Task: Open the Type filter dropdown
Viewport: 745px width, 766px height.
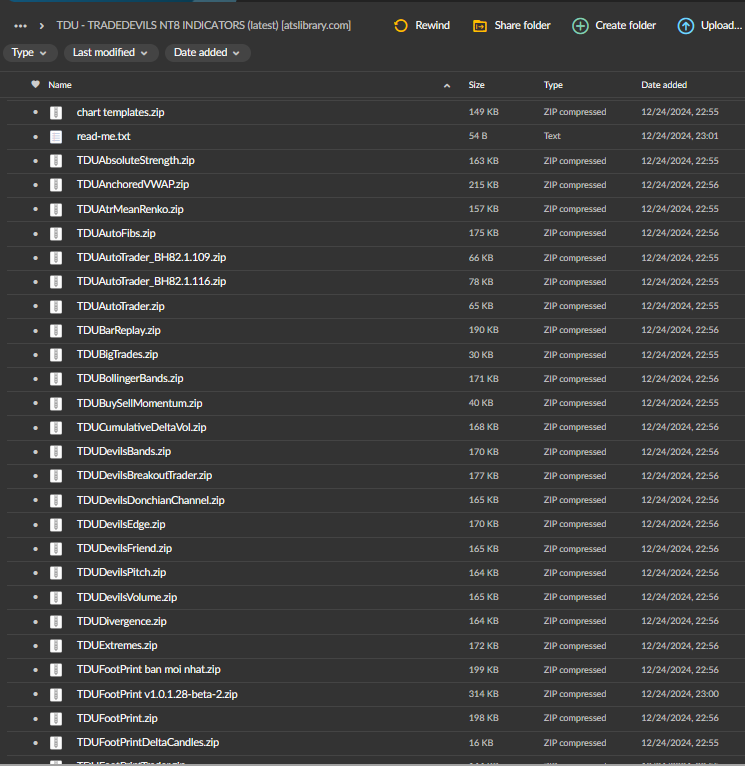Action: point(30,52)
